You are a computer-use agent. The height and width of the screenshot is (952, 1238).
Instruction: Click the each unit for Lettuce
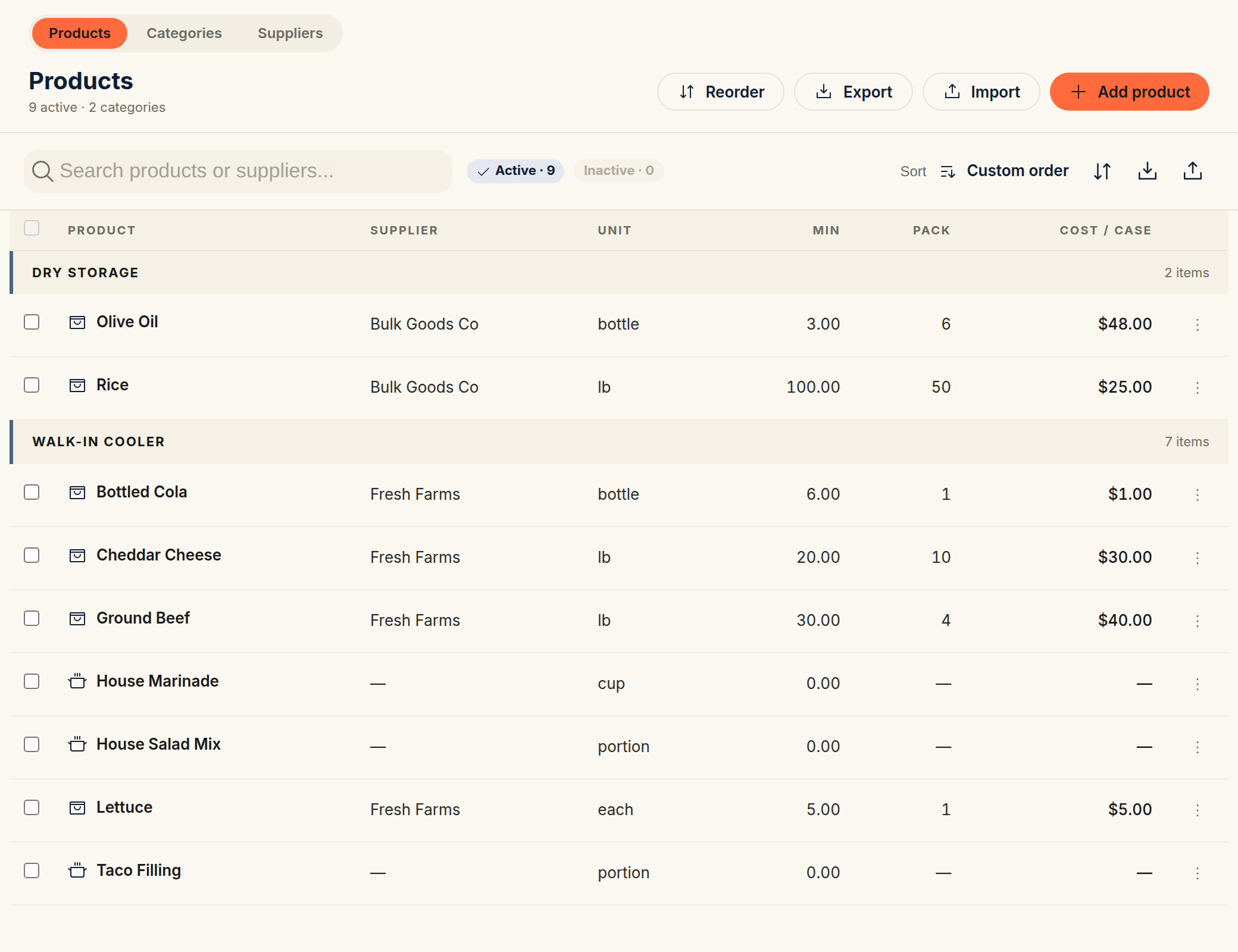[x=615, y=810]
